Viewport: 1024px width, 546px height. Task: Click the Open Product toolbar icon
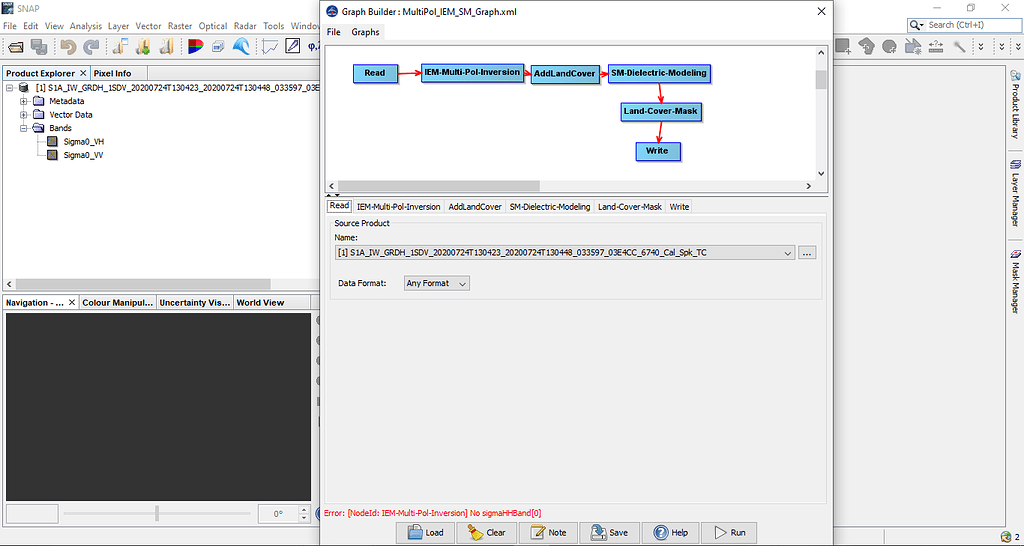click(16, 46)
